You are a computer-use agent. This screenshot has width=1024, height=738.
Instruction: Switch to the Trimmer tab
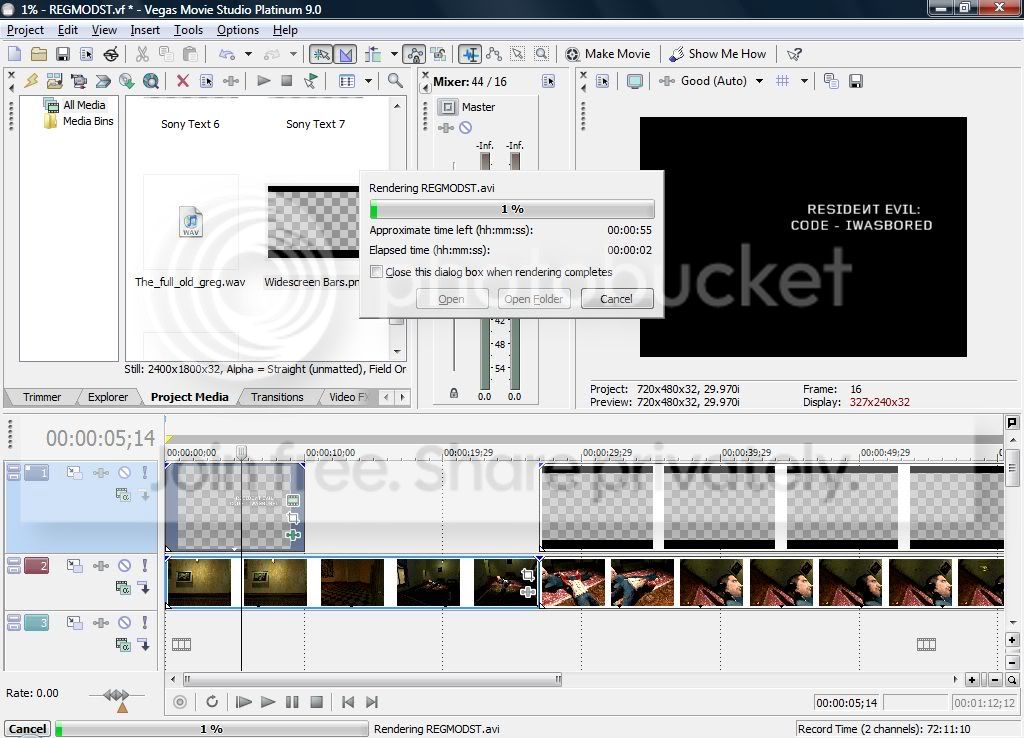42,397
